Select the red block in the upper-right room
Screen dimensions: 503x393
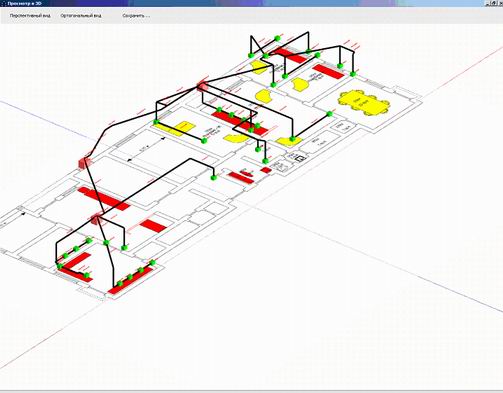(x=328, y=72)
